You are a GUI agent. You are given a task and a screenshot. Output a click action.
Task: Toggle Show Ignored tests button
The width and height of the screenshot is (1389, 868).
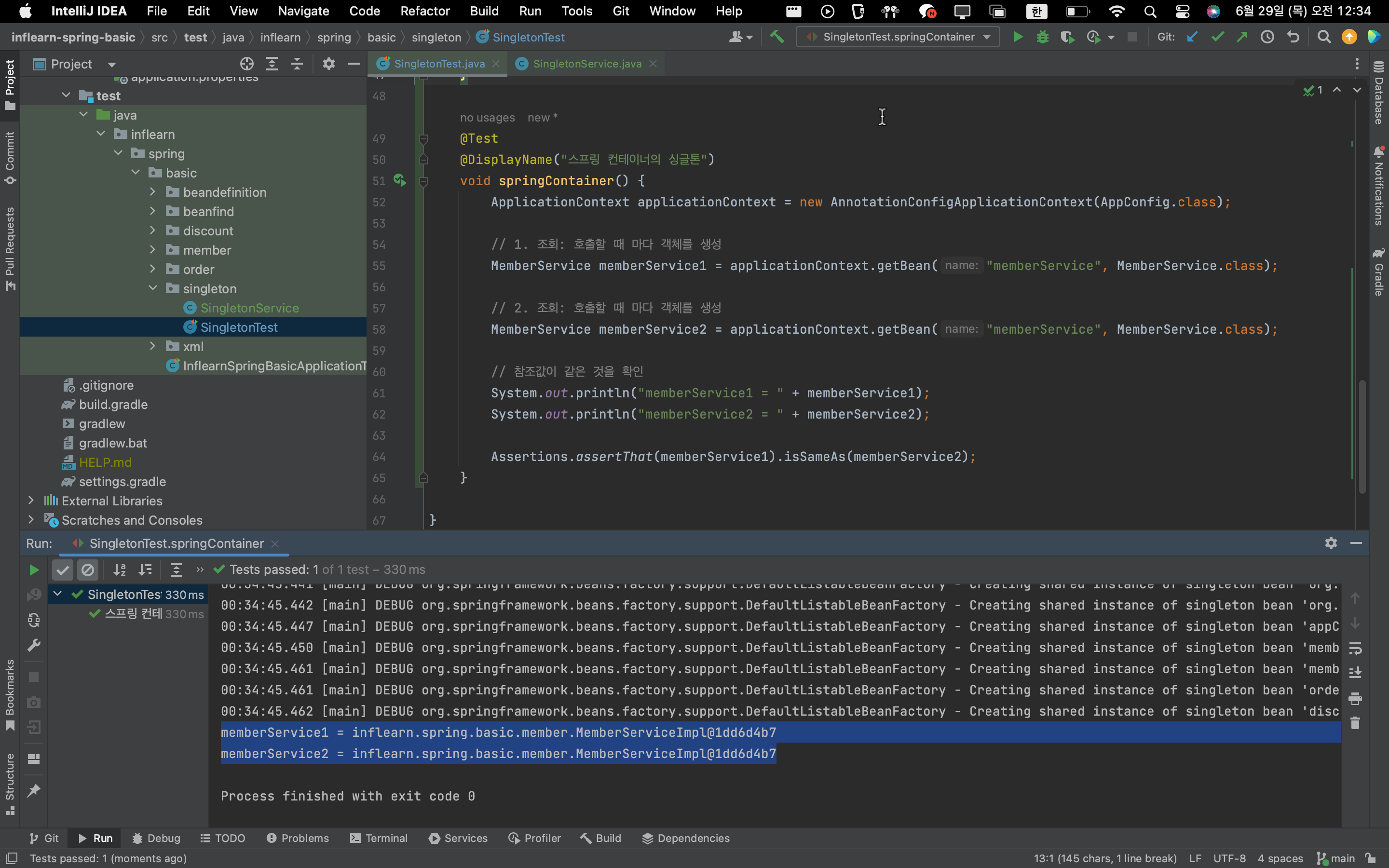88,570
